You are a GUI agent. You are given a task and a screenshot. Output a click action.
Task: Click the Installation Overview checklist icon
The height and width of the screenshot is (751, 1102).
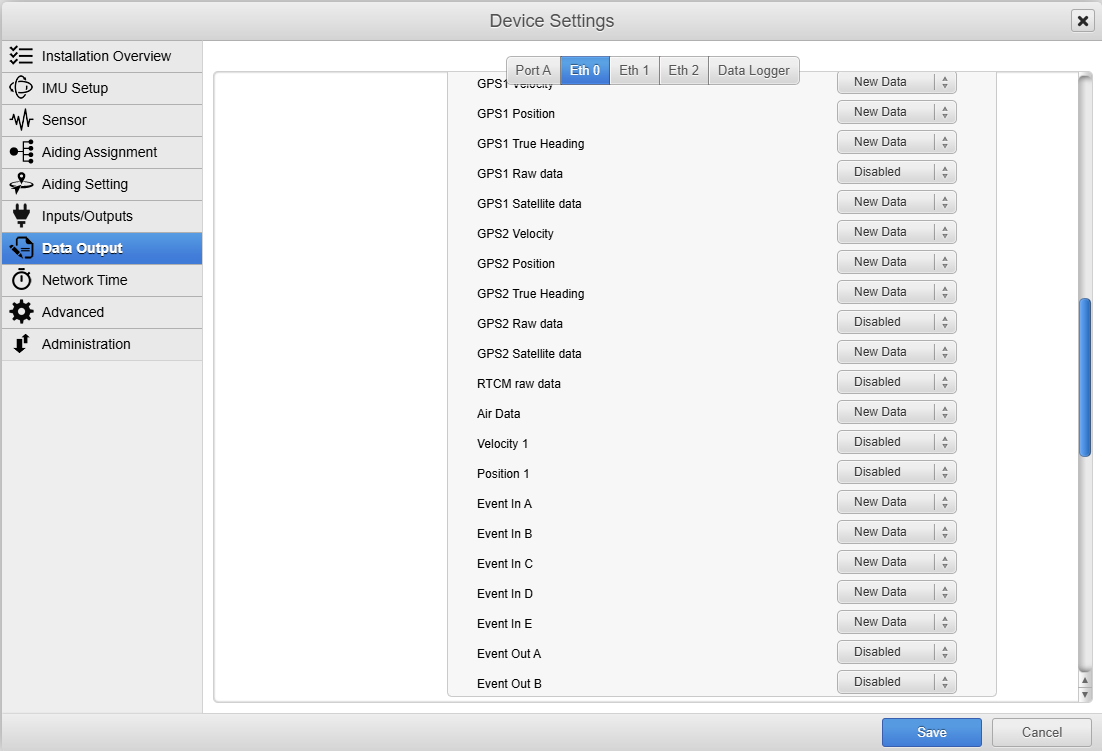21,56
